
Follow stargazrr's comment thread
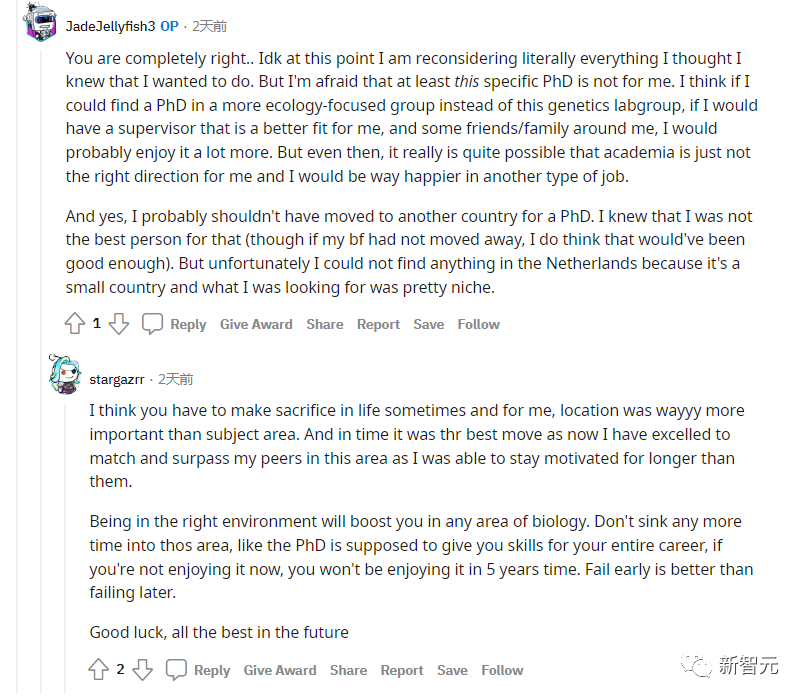click(x=503, y=670)
